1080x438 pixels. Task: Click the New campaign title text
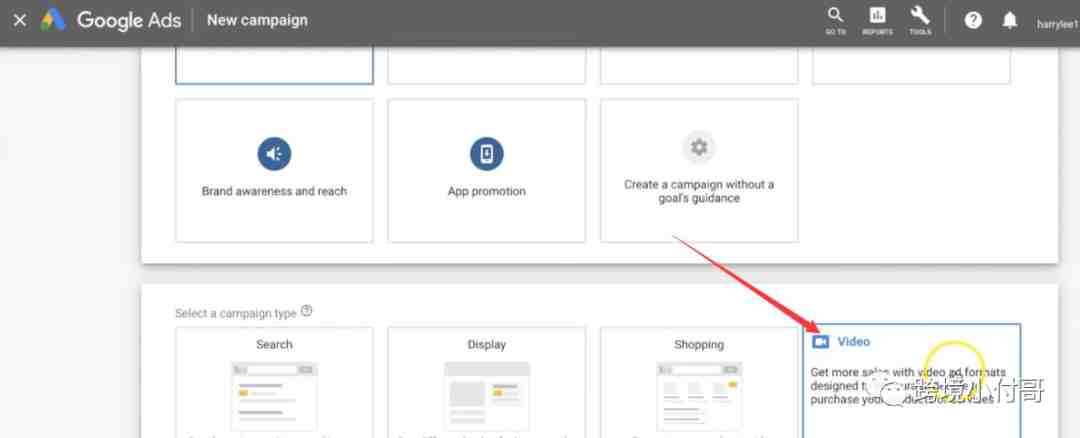tap(257, 21)
